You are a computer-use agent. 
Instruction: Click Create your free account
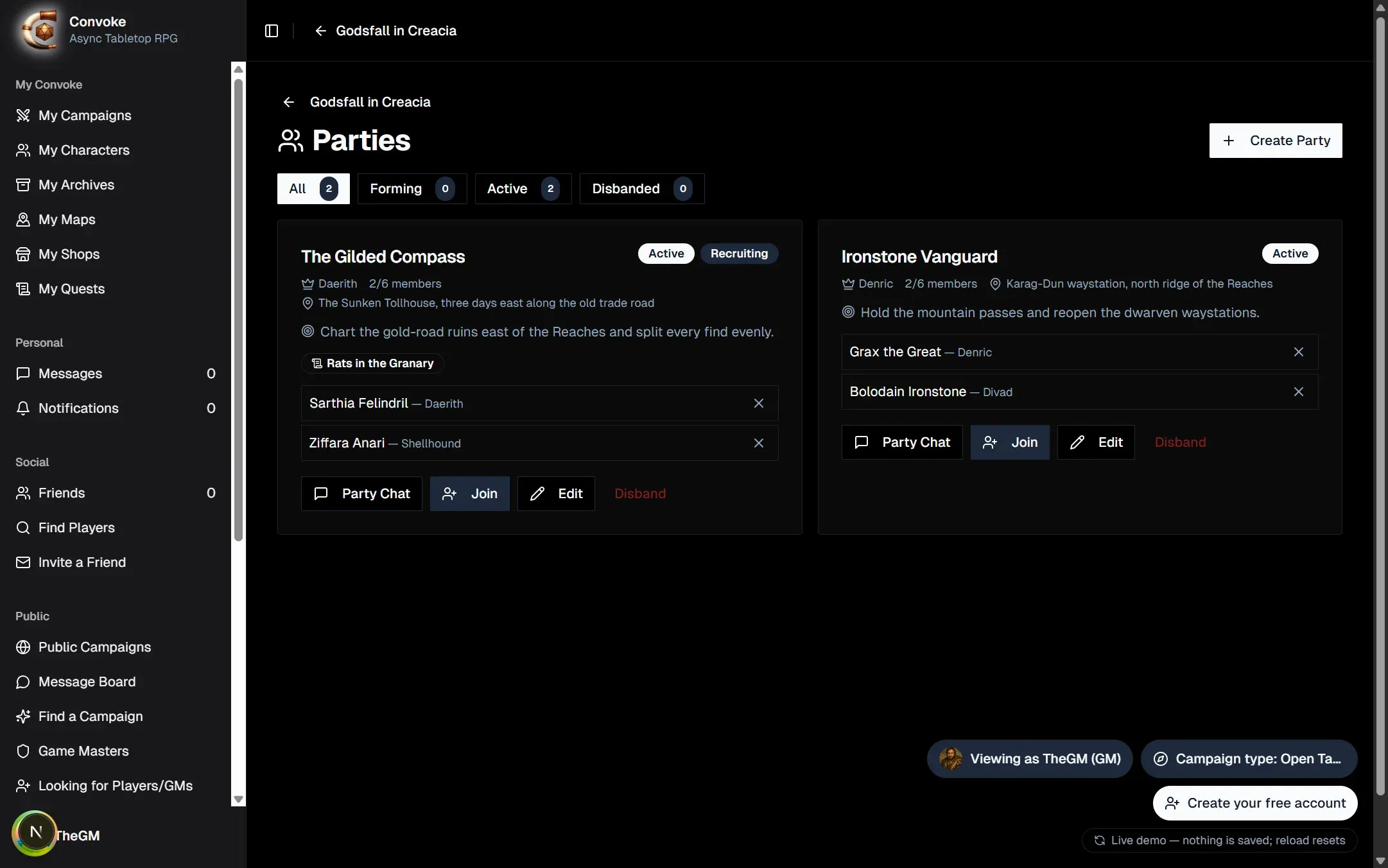pyautogui.click(x=1255, y=803)
